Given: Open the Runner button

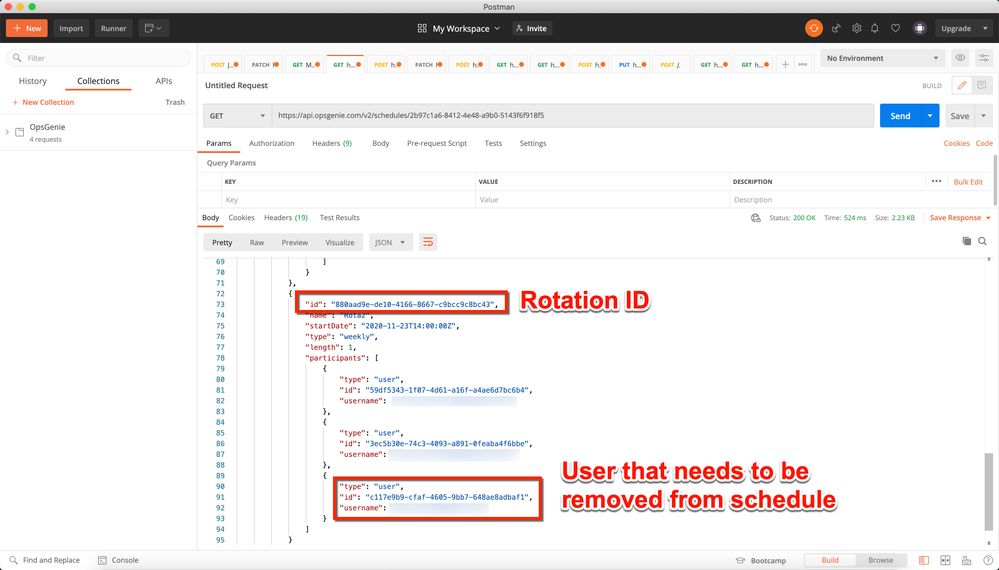Looking at the screenshot, I should [113, 28].
